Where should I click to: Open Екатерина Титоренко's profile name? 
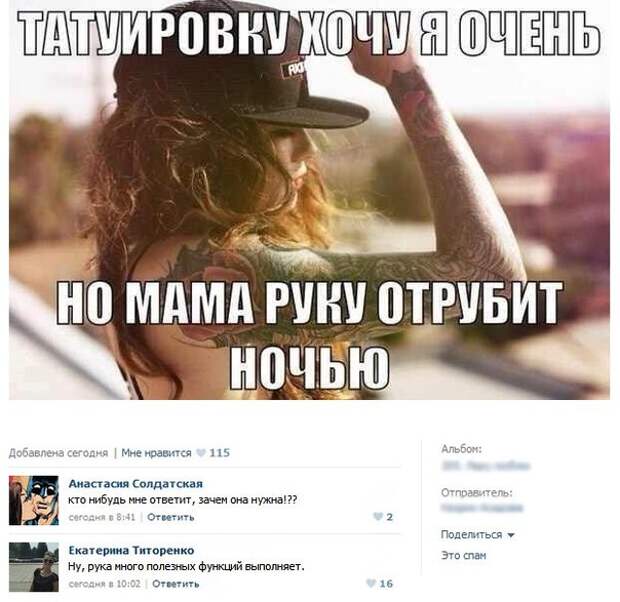(131, 550)
